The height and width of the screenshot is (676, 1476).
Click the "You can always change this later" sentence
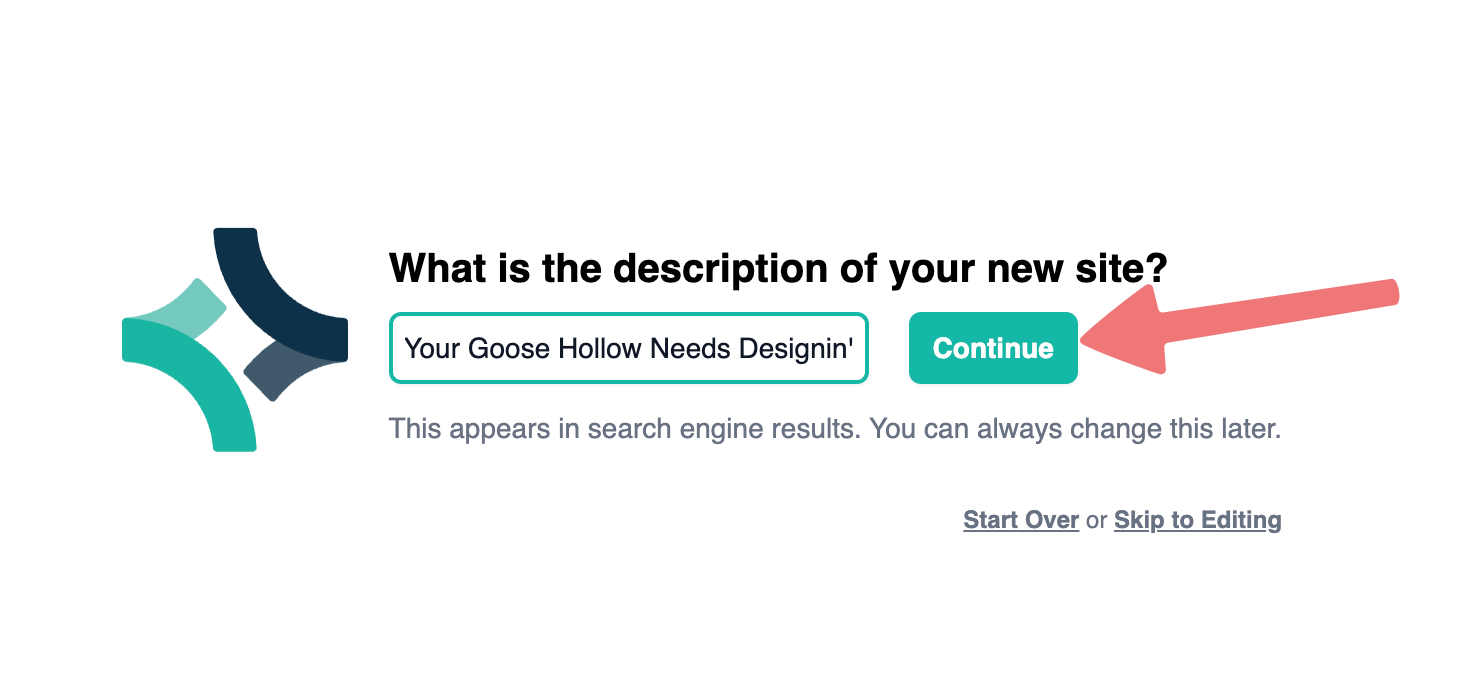click(x=1075, y=430)
